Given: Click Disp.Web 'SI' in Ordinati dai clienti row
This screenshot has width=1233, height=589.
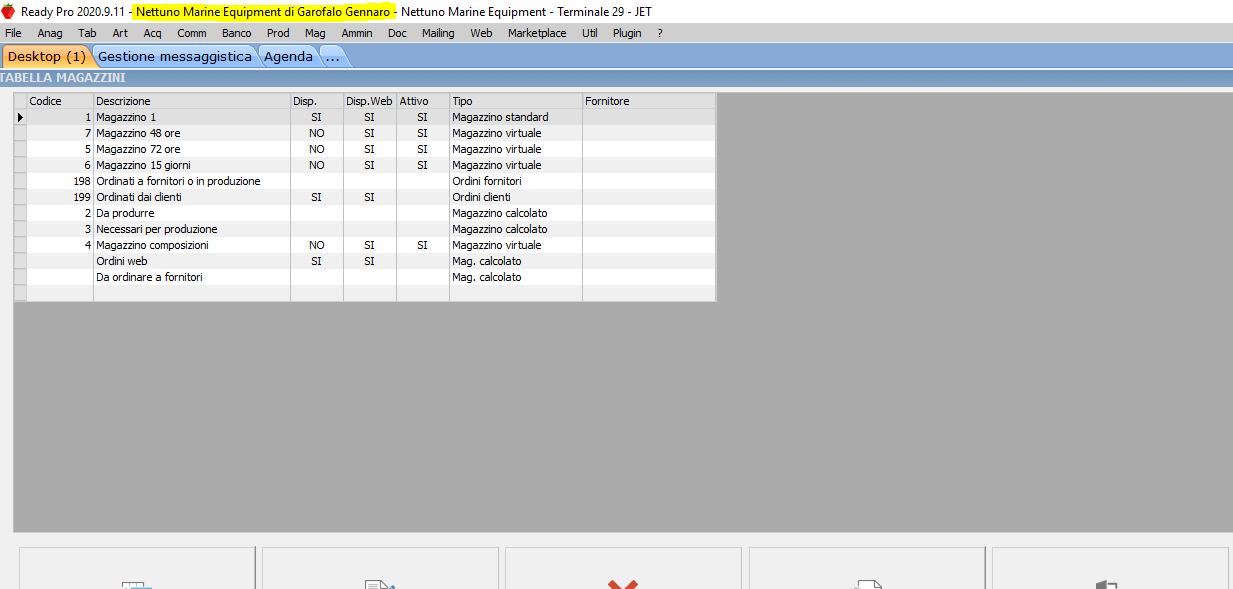Looking at the screenshot, I should point(370,197).
